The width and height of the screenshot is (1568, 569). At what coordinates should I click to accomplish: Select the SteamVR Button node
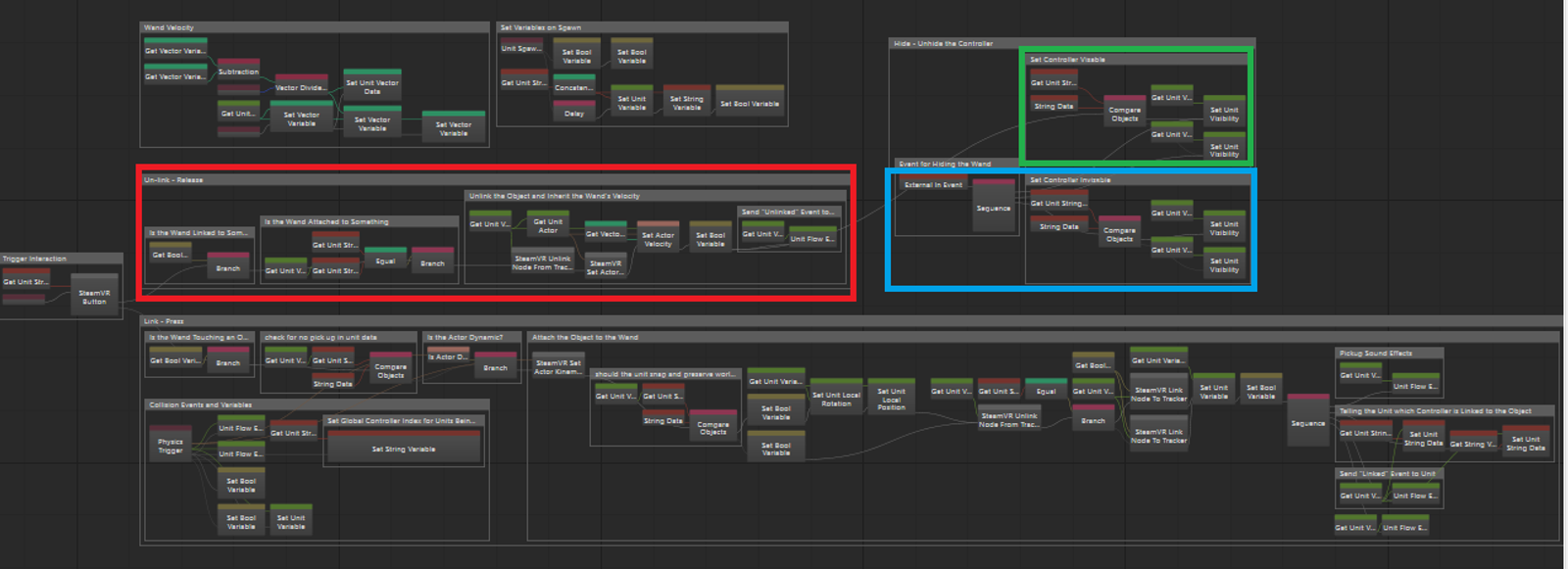pyautogui.click(x=94, y=294)
